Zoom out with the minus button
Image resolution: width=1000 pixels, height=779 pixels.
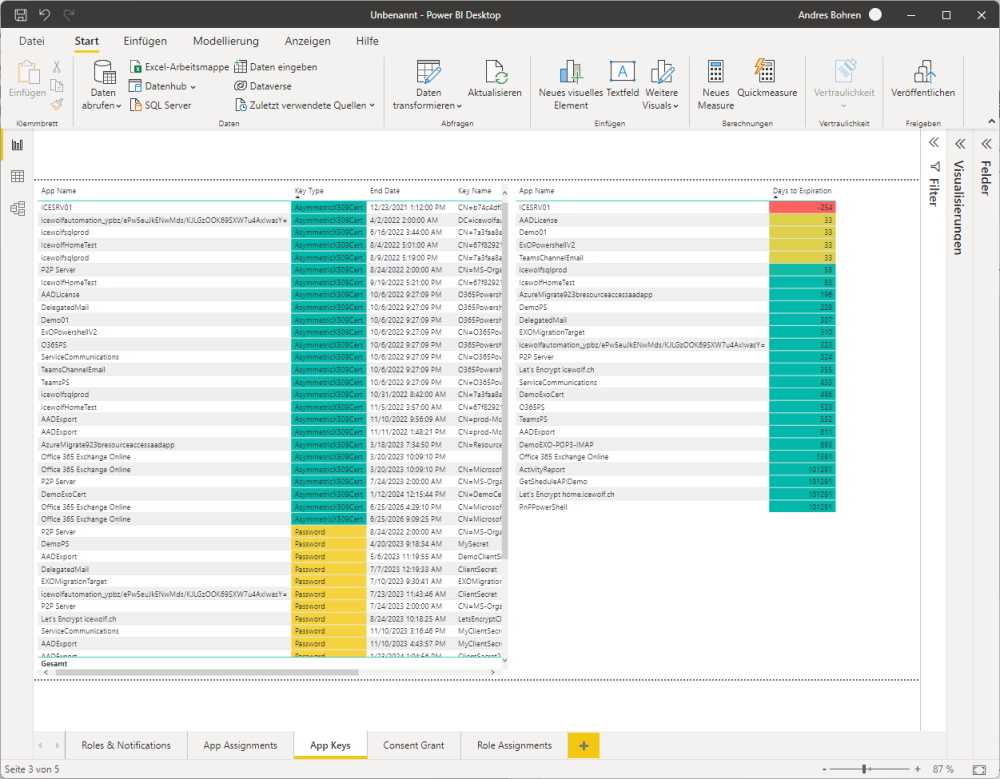[x=824, y=769]
